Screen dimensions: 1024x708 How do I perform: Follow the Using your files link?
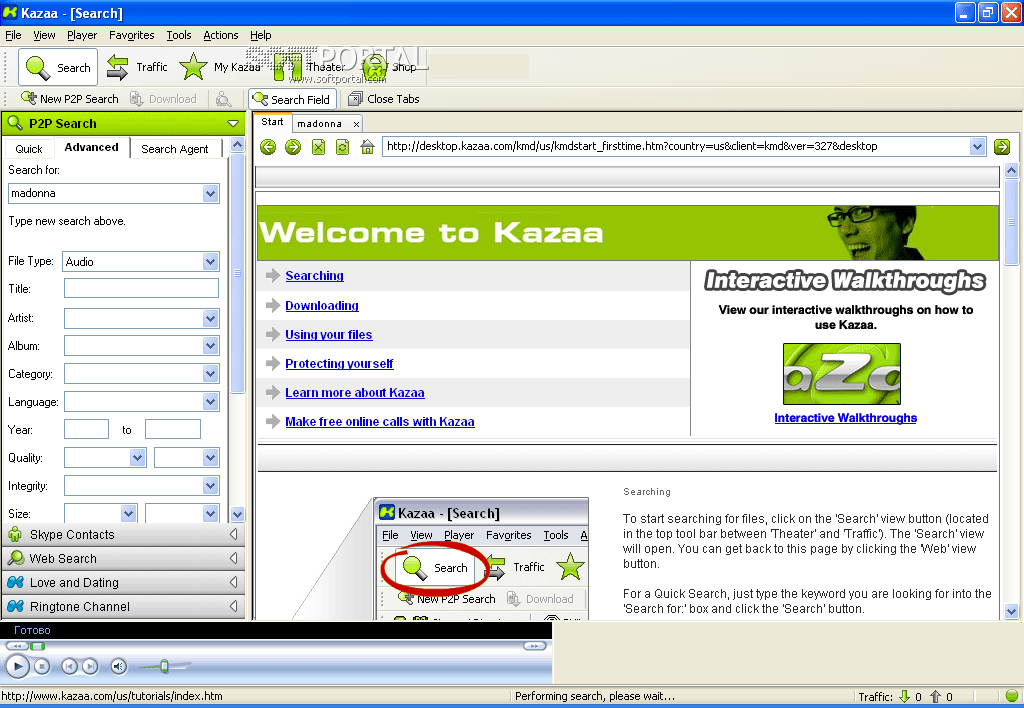(x=328, y=334)
